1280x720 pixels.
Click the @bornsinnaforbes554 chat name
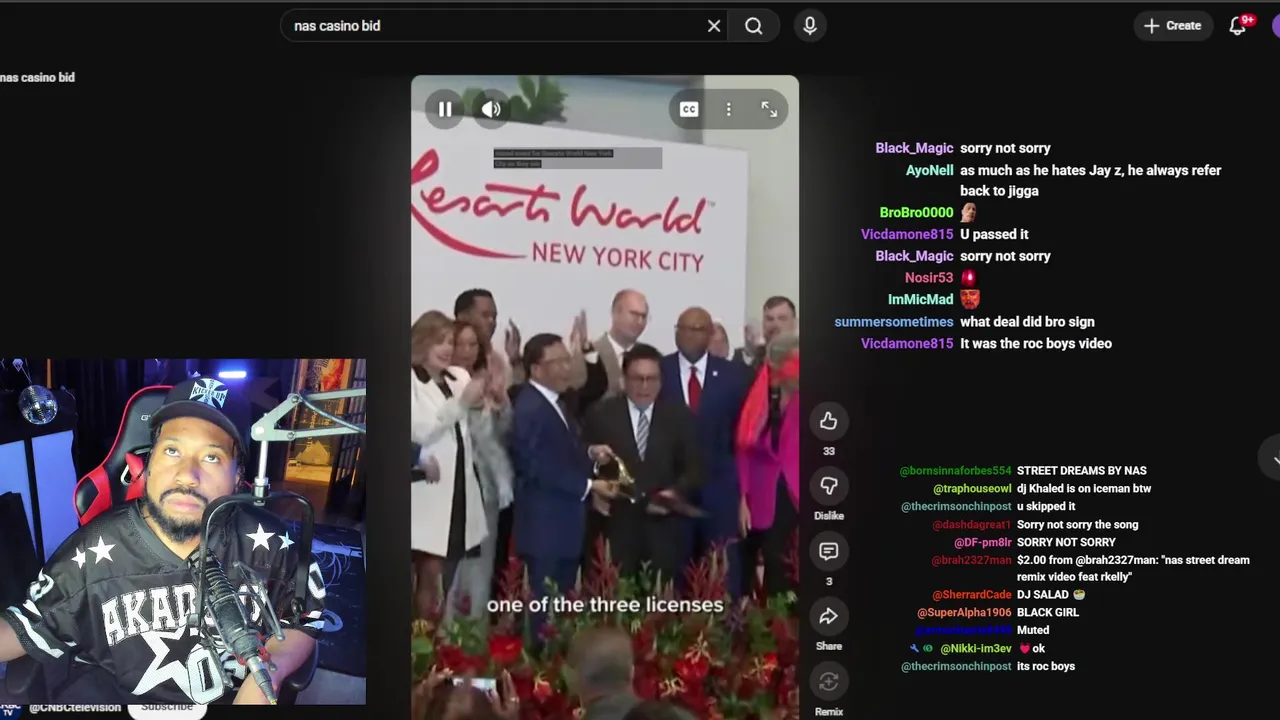(x=955, y=471)
